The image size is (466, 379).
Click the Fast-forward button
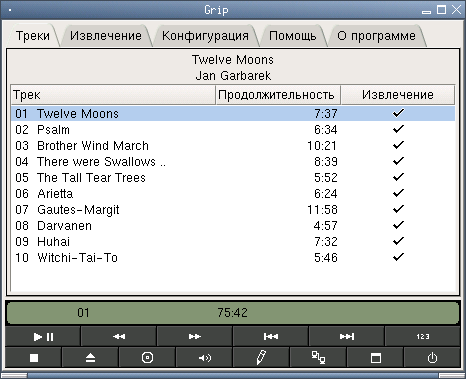pos(195,336)
